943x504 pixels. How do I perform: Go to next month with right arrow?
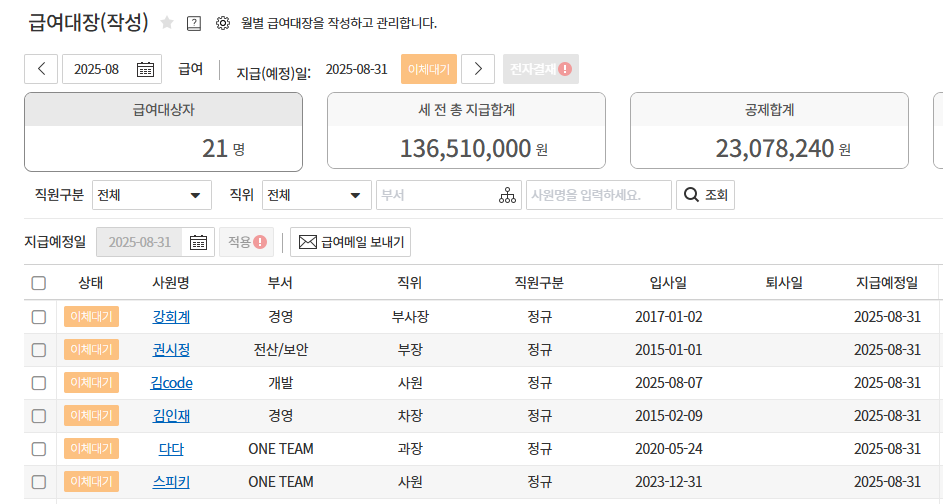(478, 69)
